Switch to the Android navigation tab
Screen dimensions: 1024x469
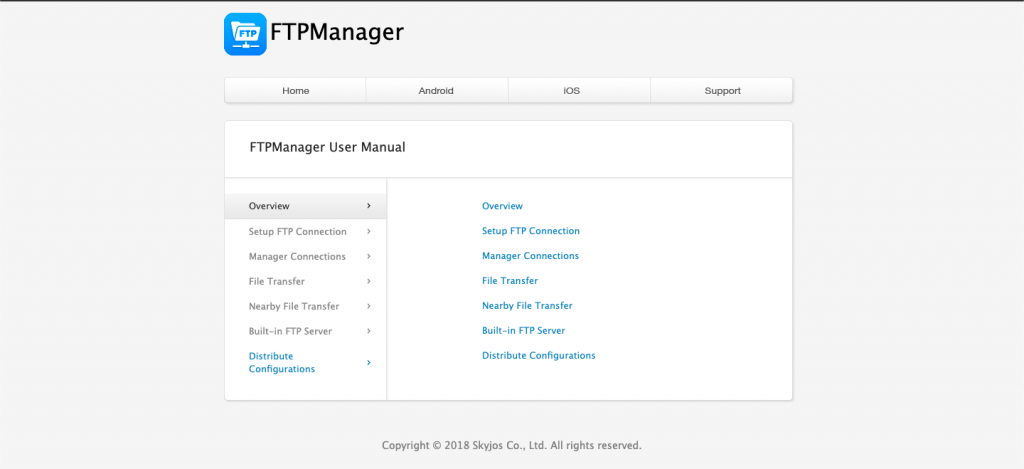[x=436, y=91]
